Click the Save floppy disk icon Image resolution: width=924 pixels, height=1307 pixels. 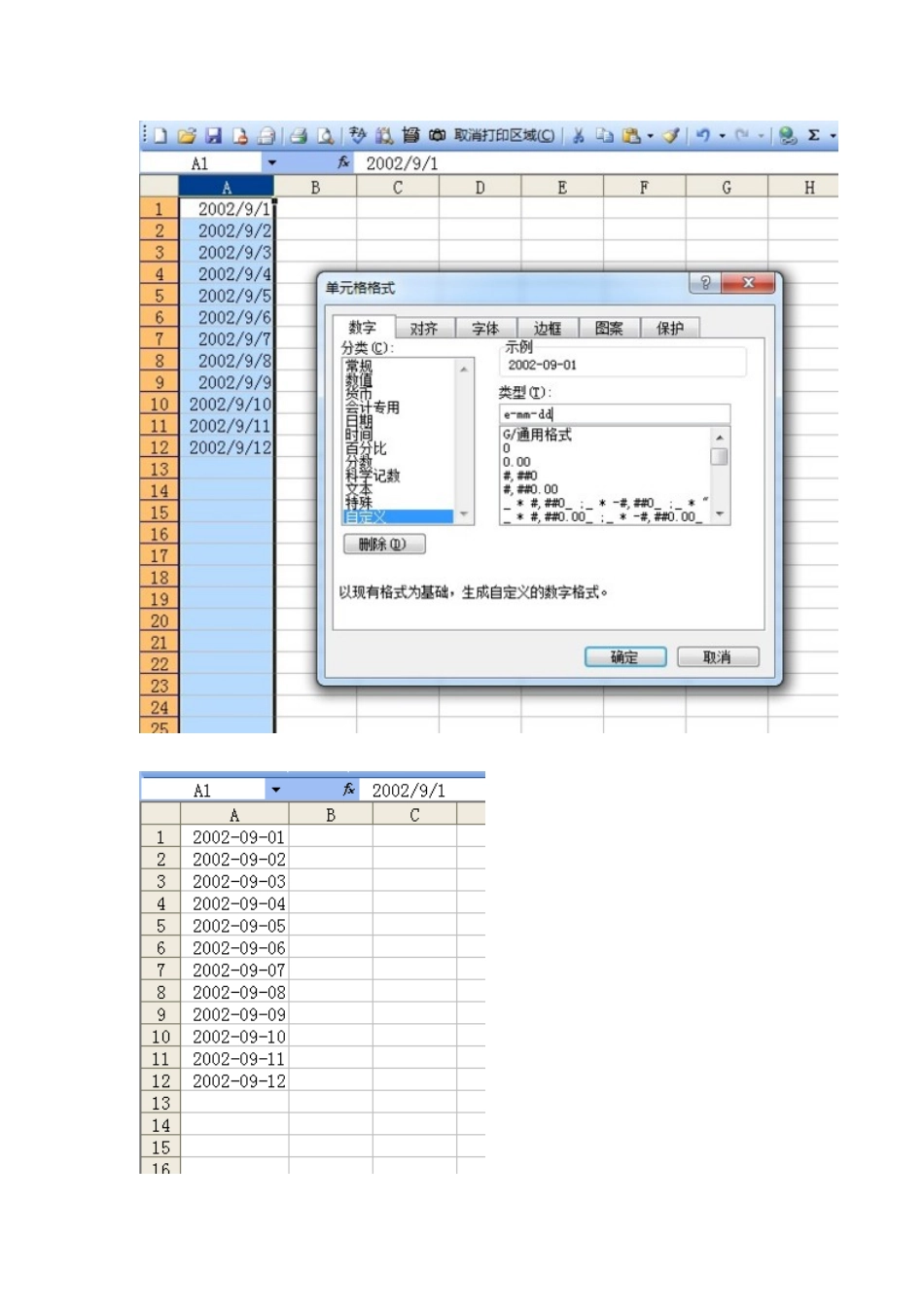coord(214,136)
